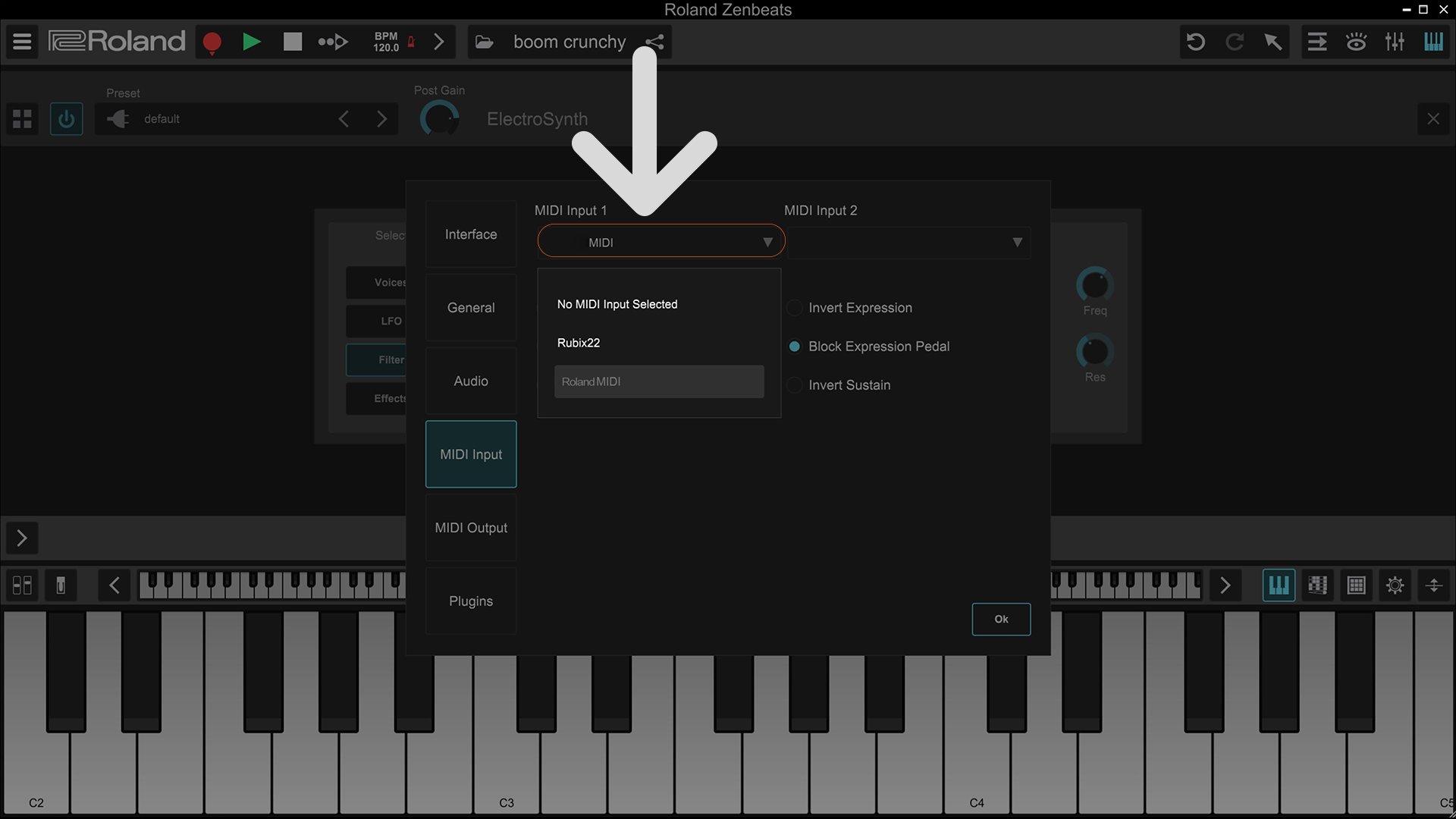Select the pointer cursor tool

1273,42
